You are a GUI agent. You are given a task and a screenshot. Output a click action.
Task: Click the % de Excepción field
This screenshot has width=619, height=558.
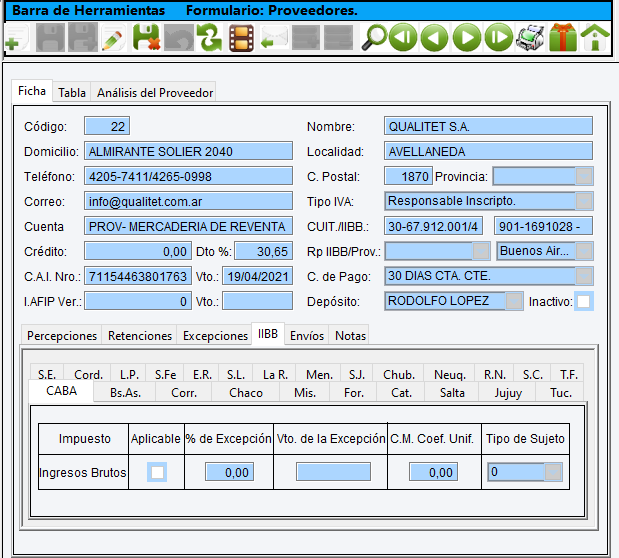point(229,472)
